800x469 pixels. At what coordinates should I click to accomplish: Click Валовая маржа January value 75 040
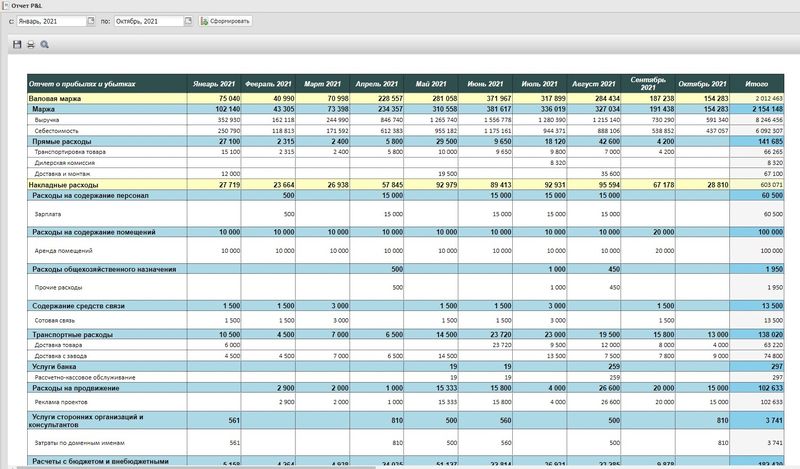click(230, 98)
